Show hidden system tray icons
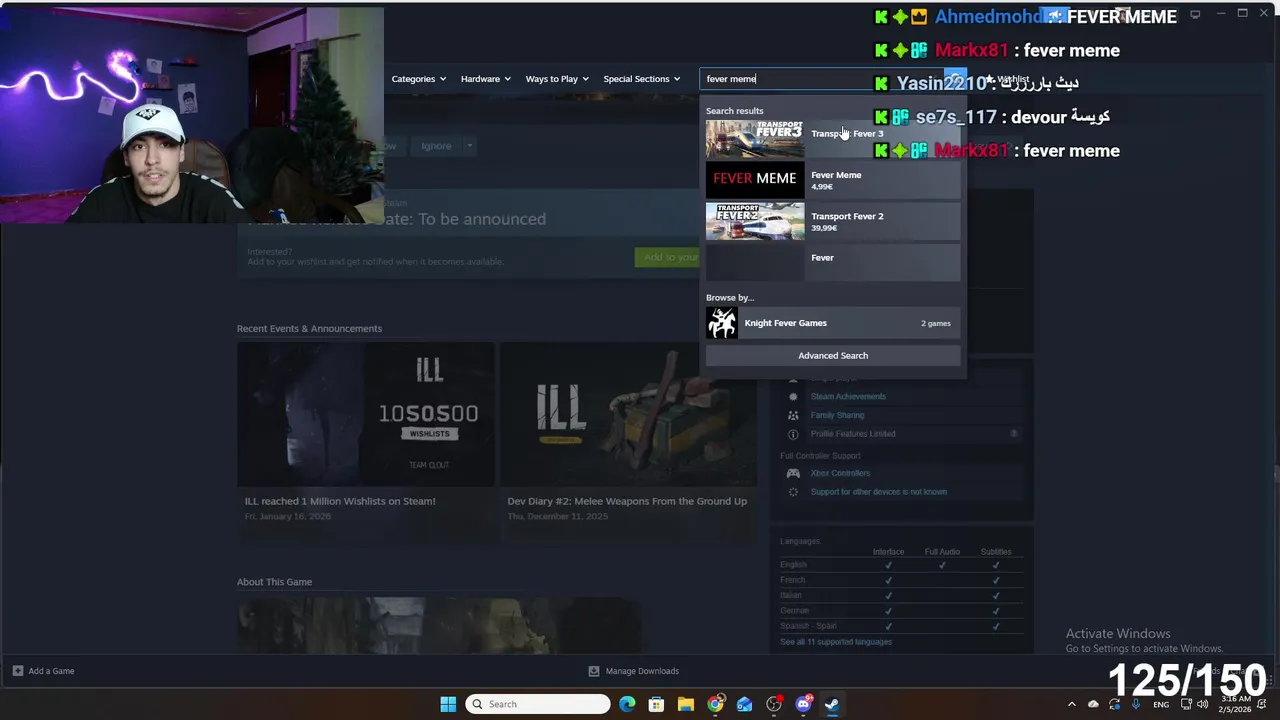 [x=1072, y=704]
